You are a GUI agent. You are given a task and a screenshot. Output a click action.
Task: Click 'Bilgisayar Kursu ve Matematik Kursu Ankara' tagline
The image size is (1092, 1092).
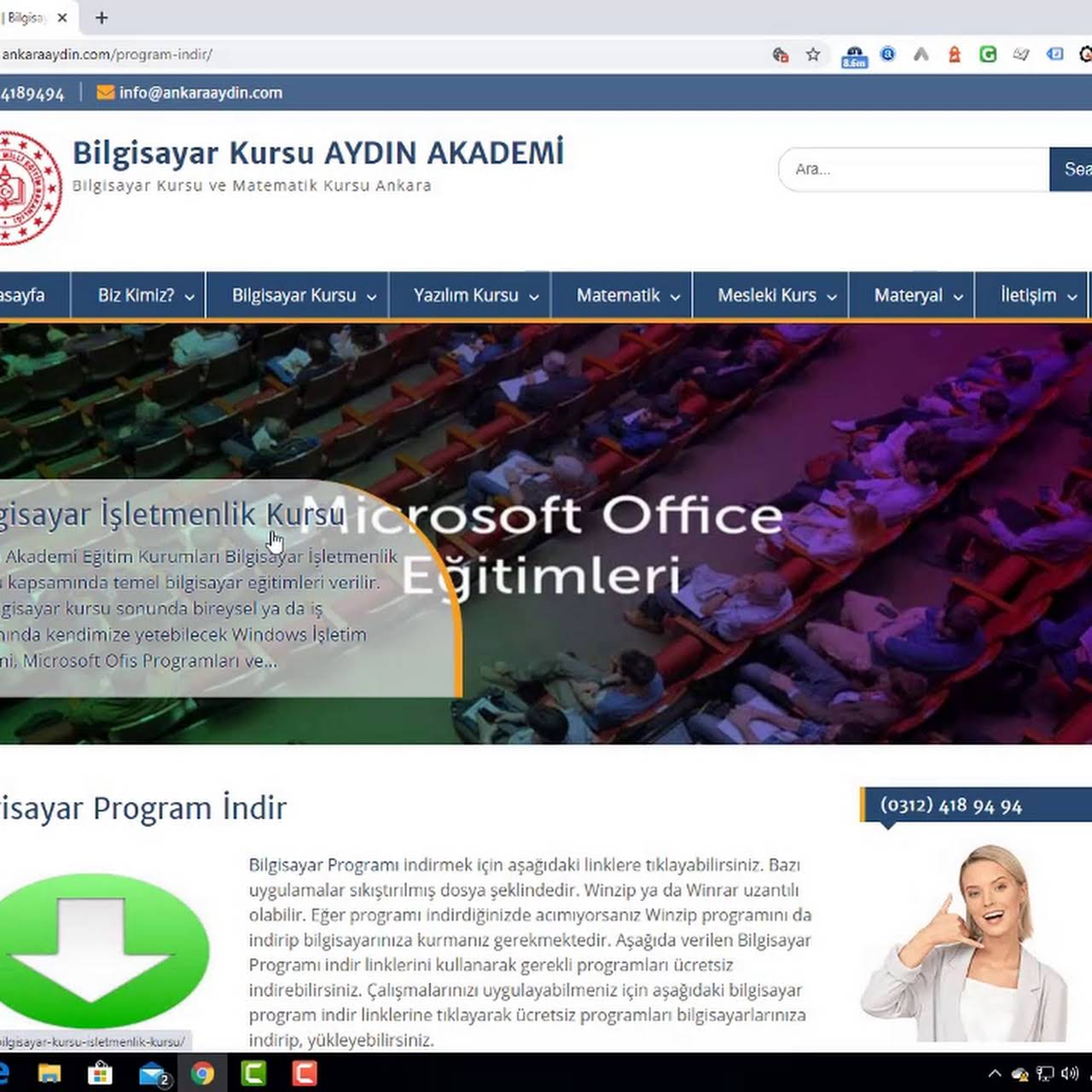(x=252, y=185)
